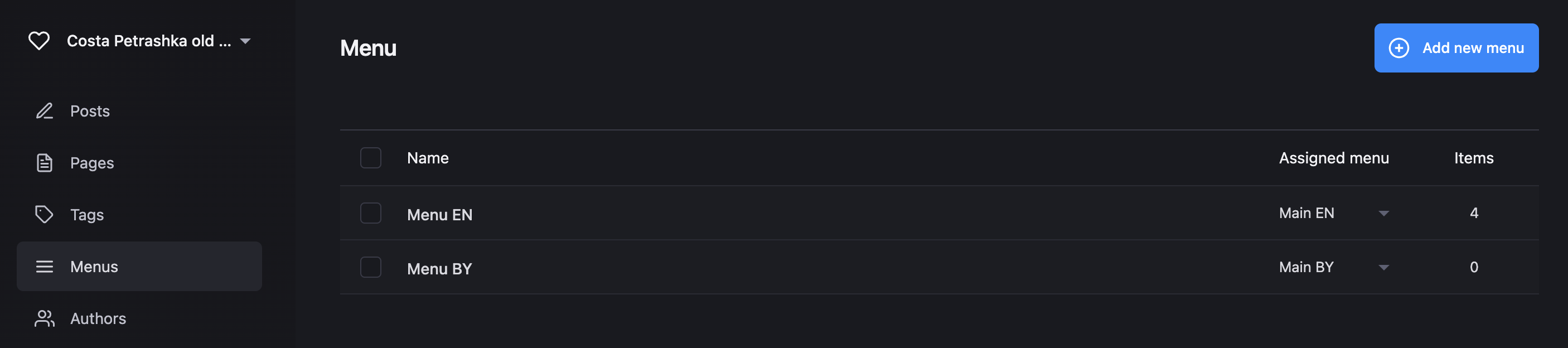The image size is (1568, 348).
Task: Click the plus circle icon
Action: point(1398,48)
